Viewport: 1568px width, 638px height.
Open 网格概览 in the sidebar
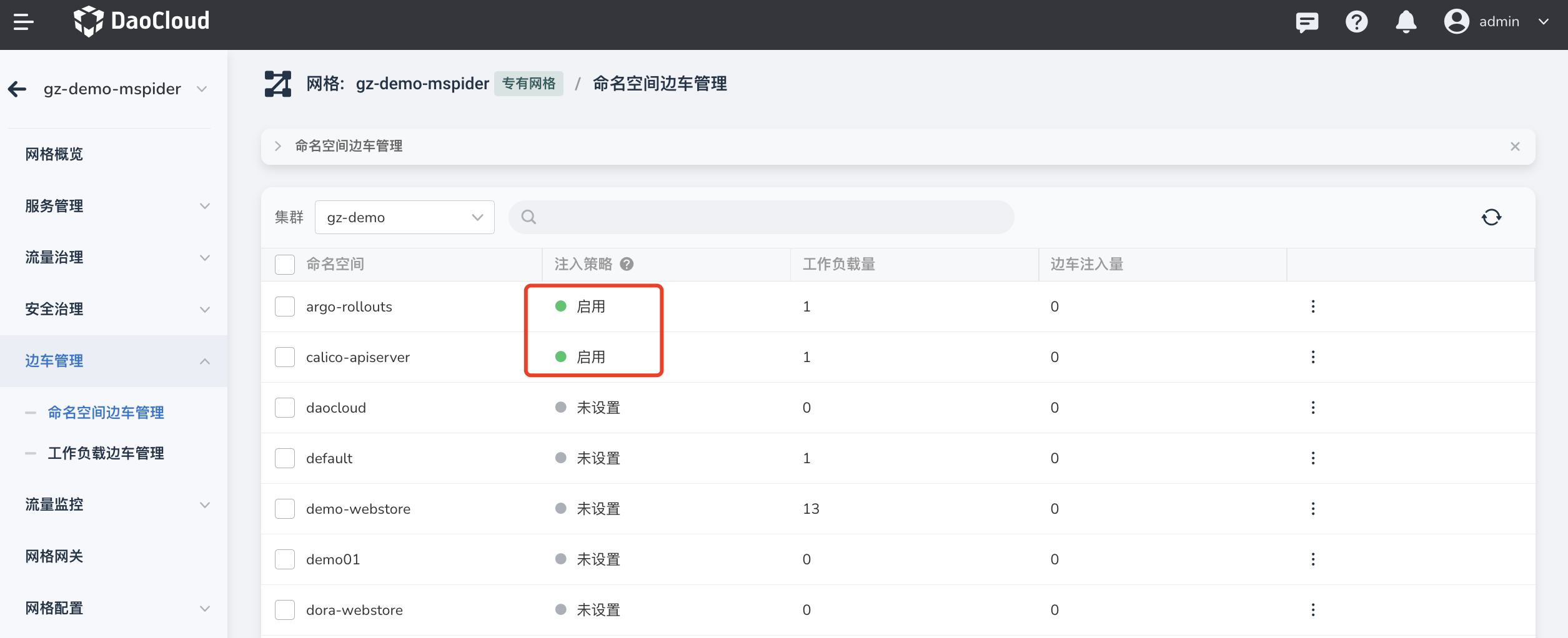114,154
